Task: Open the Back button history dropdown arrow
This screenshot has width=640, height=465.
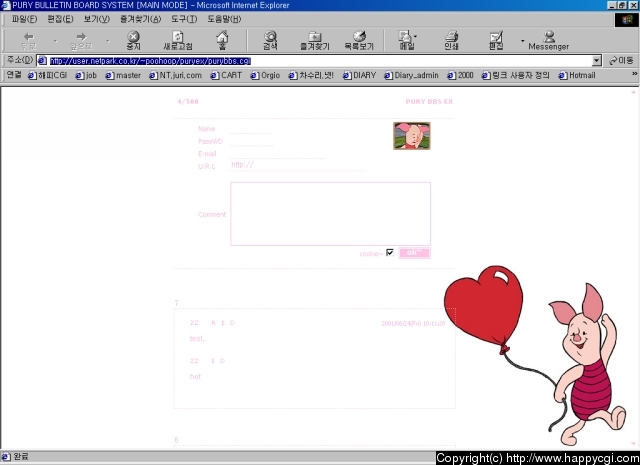Action: click(x=55, y=41)
